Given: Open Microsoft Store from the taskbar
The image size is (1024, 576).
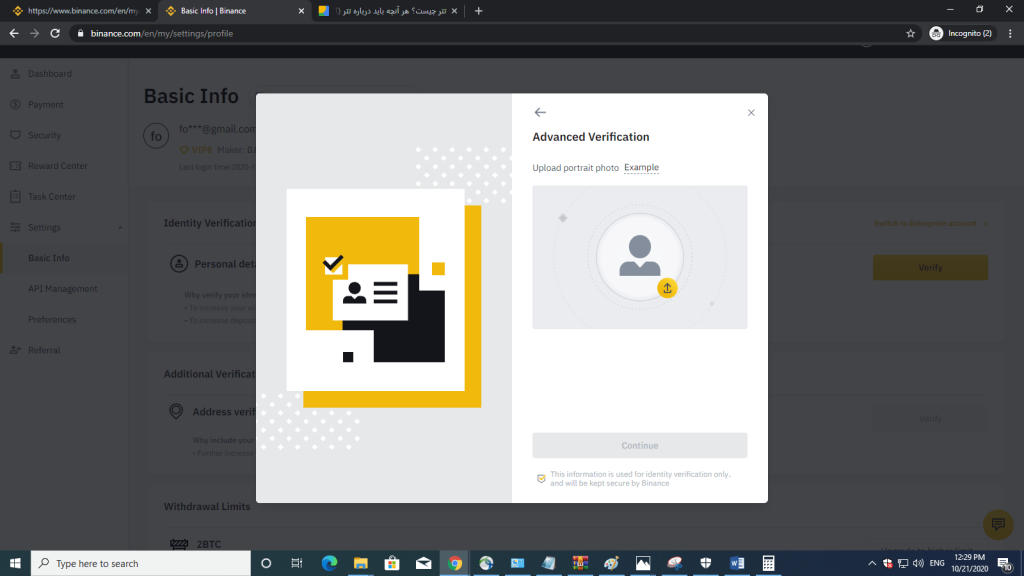Looking at the screenshot, I should tap(392, 563).
